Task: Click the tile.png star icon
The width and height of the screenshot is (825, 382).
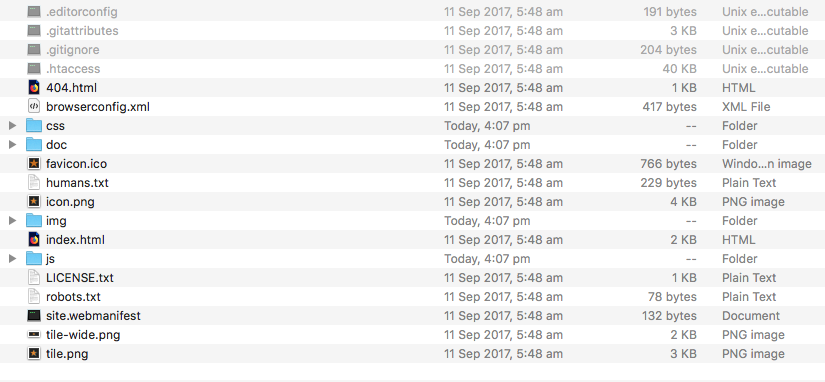Action: [x=34, y=354]
